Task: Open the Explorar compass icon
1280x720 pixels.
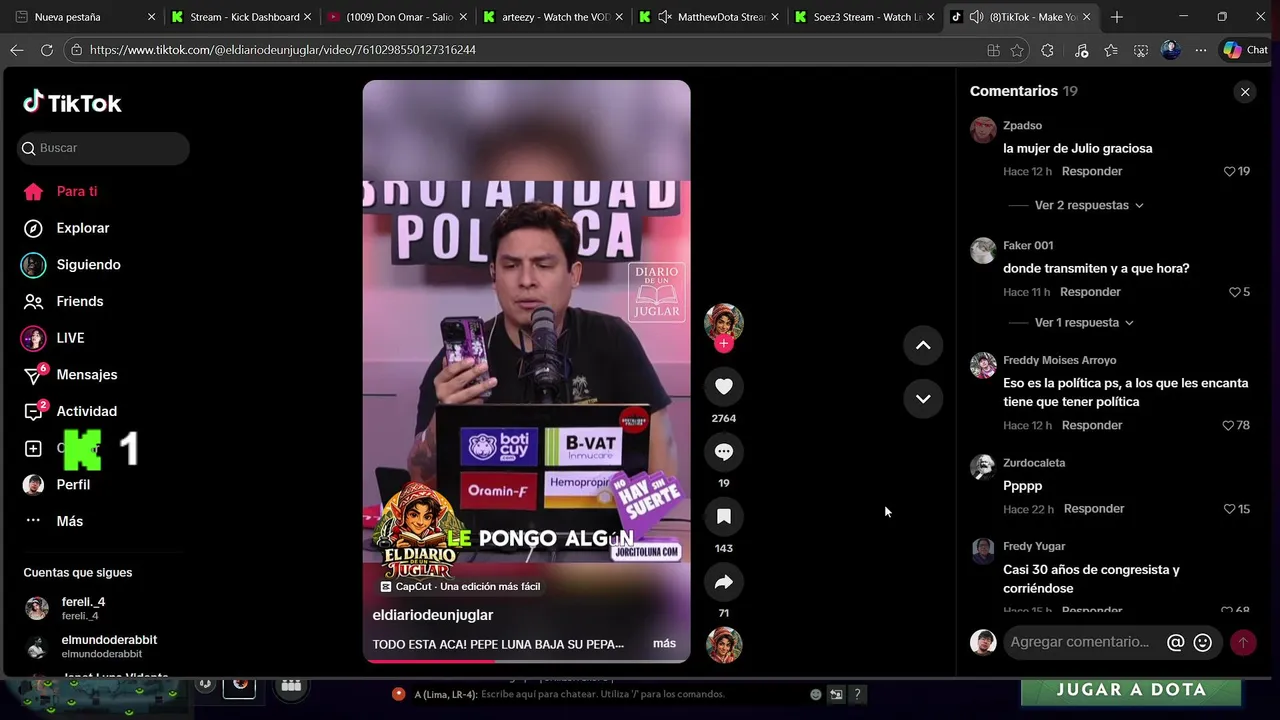Action: pyautogui.click(x=33, y=228)
